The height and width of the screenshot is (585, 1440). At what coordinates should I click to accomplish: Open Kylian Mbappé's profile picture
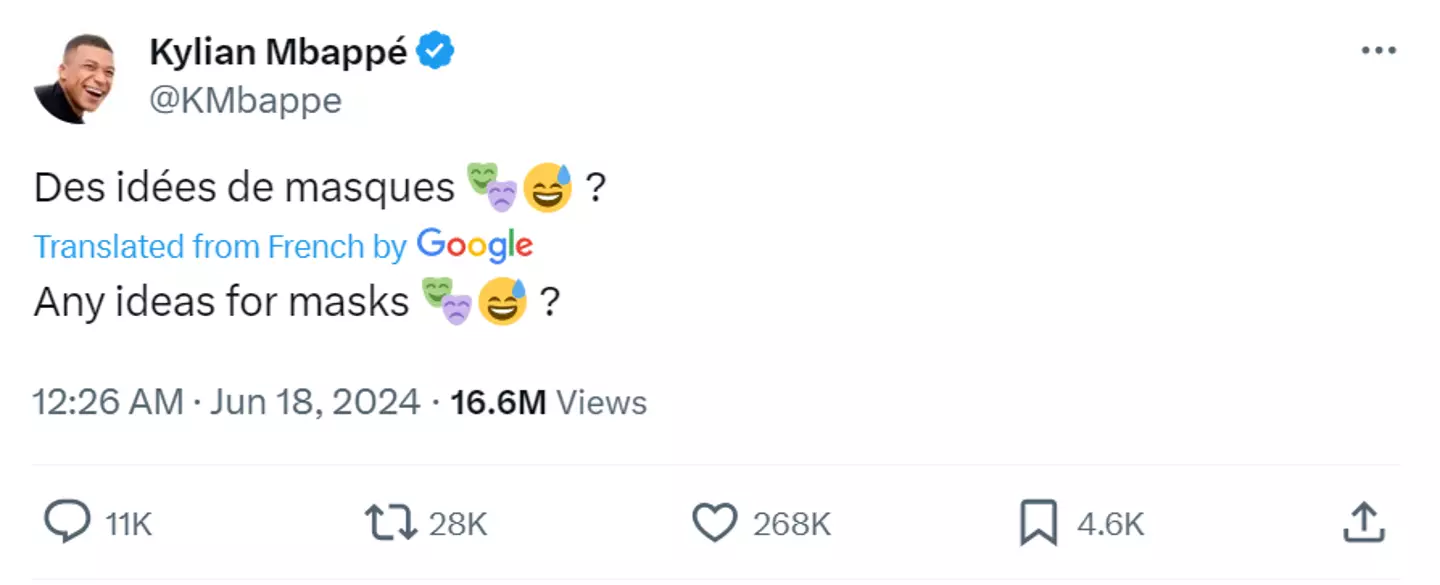point(74,78)
